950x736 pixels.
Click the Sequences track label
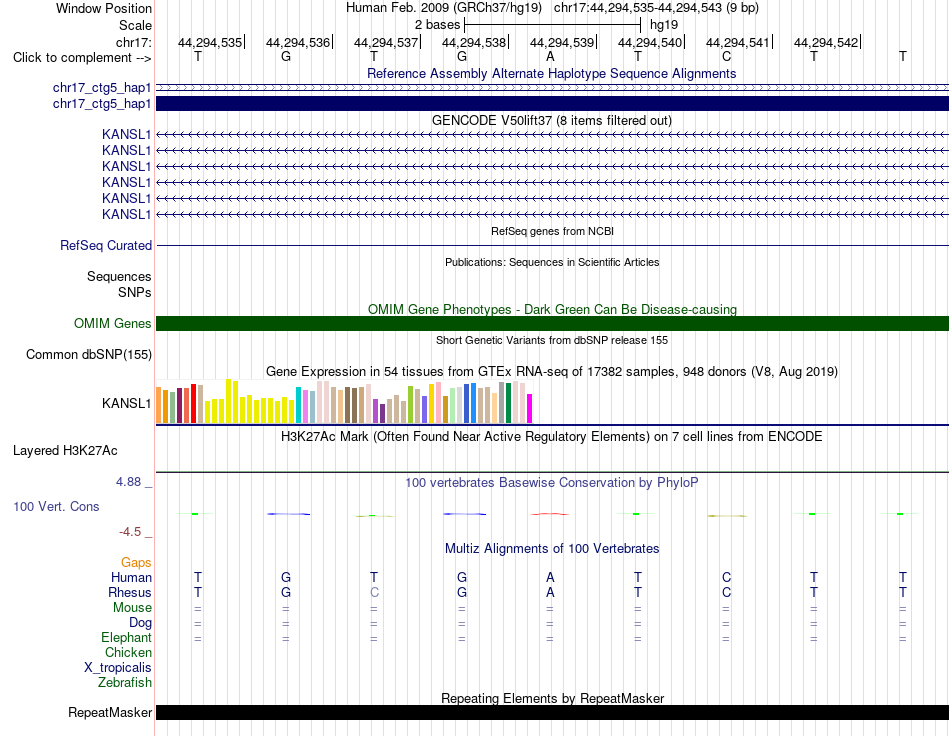pyautogui.click(x=119, y=276)
